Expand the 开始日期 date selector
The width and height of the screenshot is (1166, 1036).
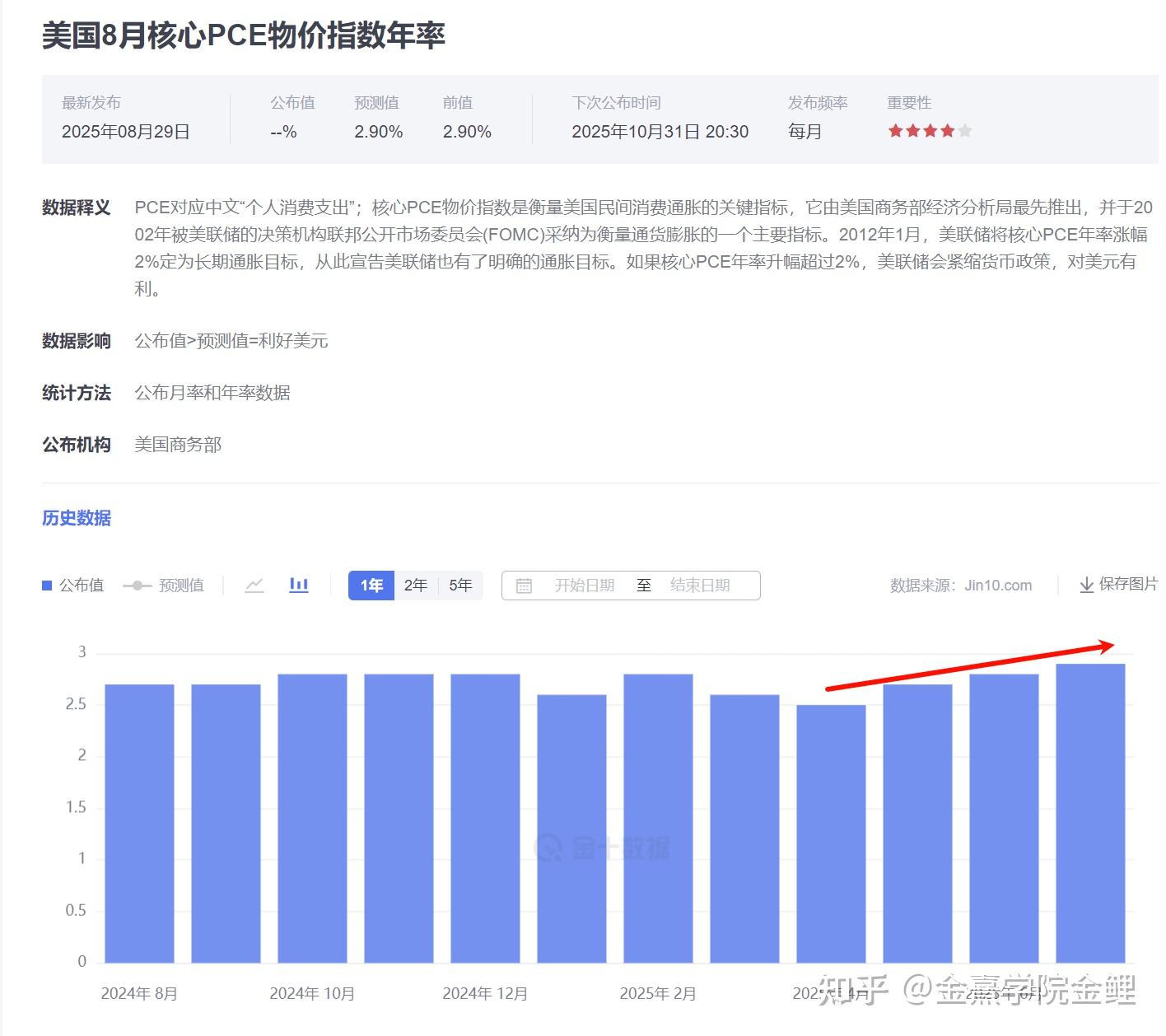585,585
